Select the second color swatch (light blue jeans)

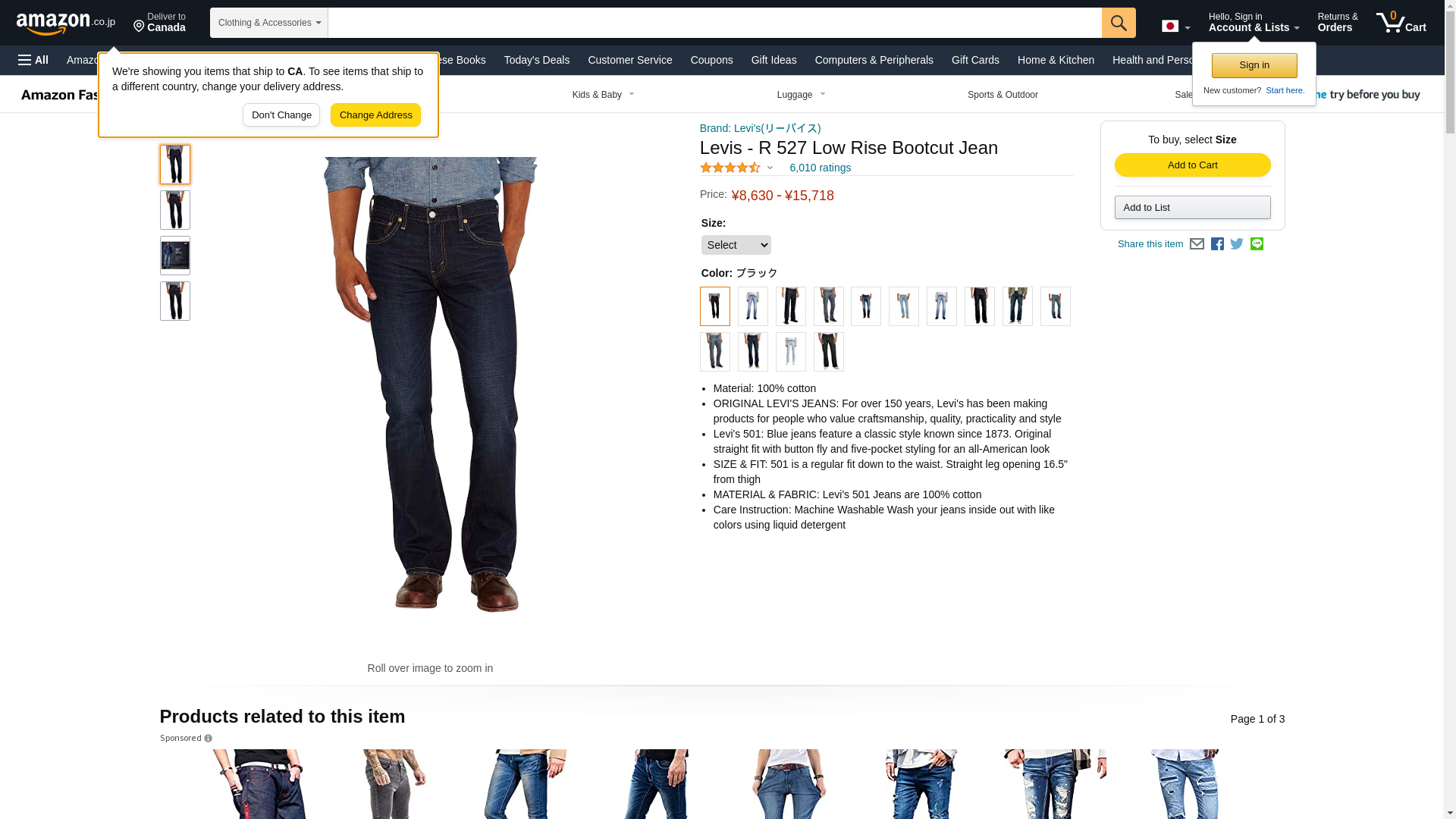pos(752,306)
